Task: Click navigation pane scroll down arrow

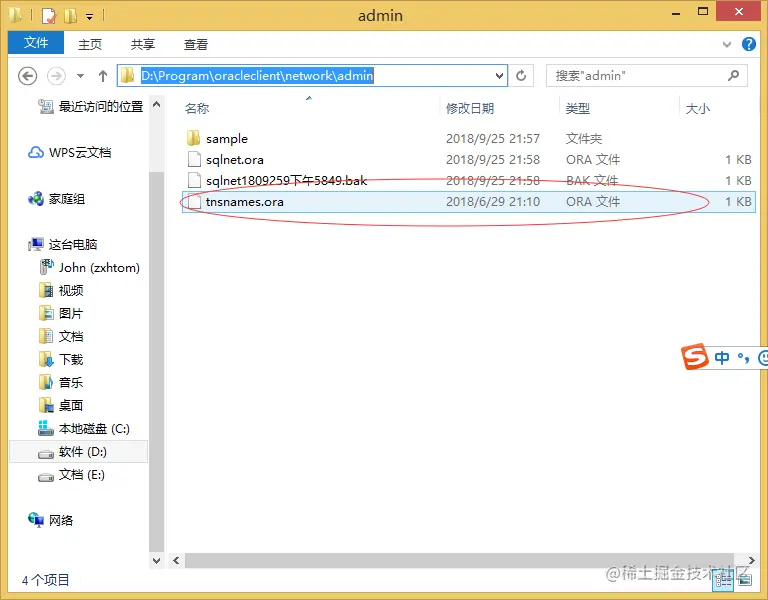Action: 156,560
